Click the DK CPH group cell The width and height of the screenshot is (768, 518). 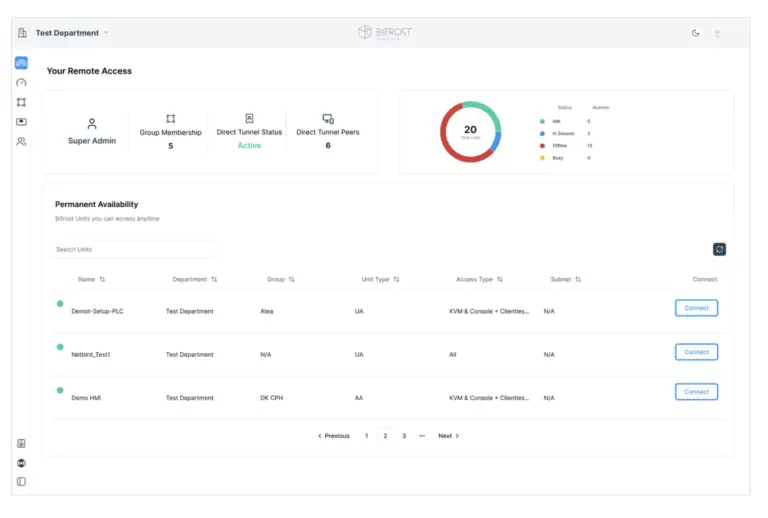coord(271,398)
